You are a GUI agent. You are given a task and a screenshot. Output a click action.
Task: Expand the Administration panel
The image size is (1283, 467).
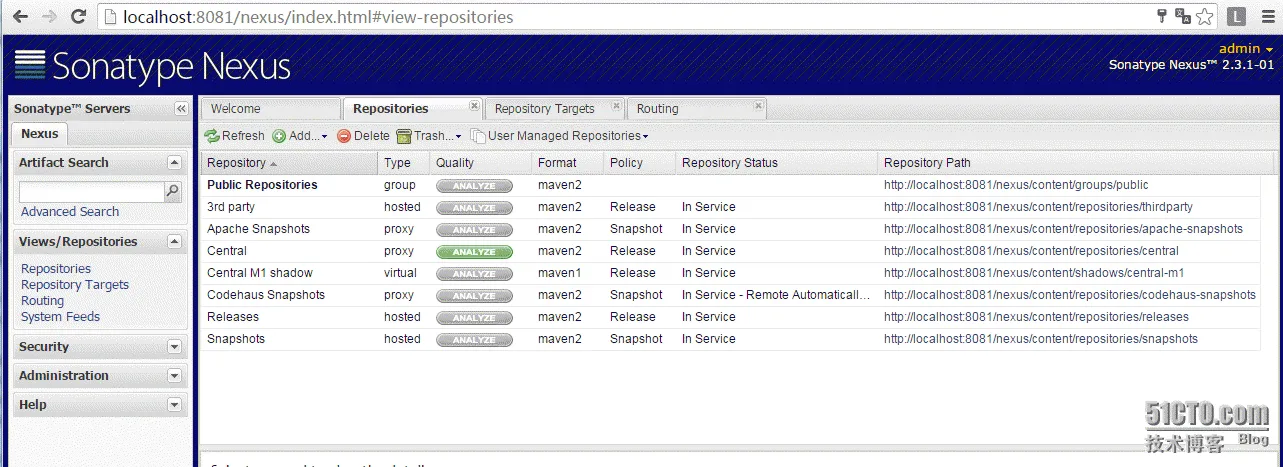click(x=175, y=376)
